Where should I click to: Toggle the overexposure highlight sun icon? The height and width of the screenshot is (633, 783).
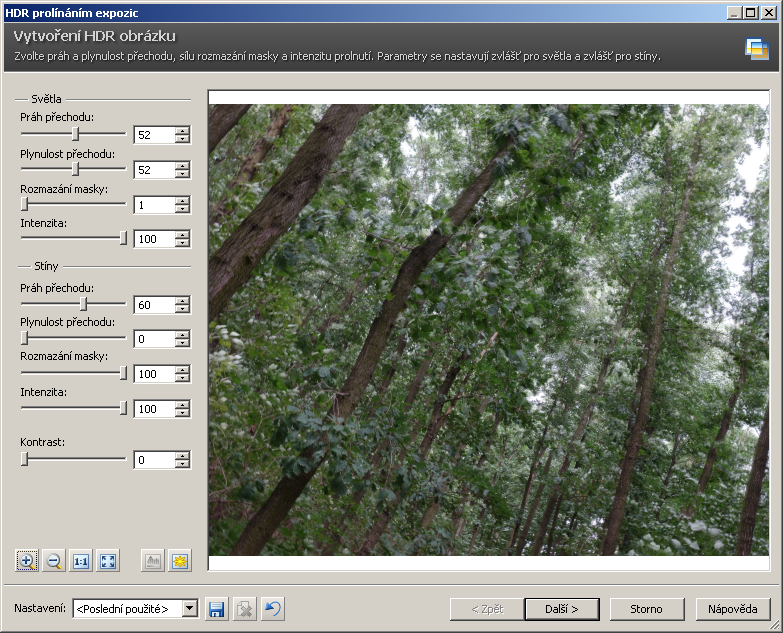coord(179,561)
